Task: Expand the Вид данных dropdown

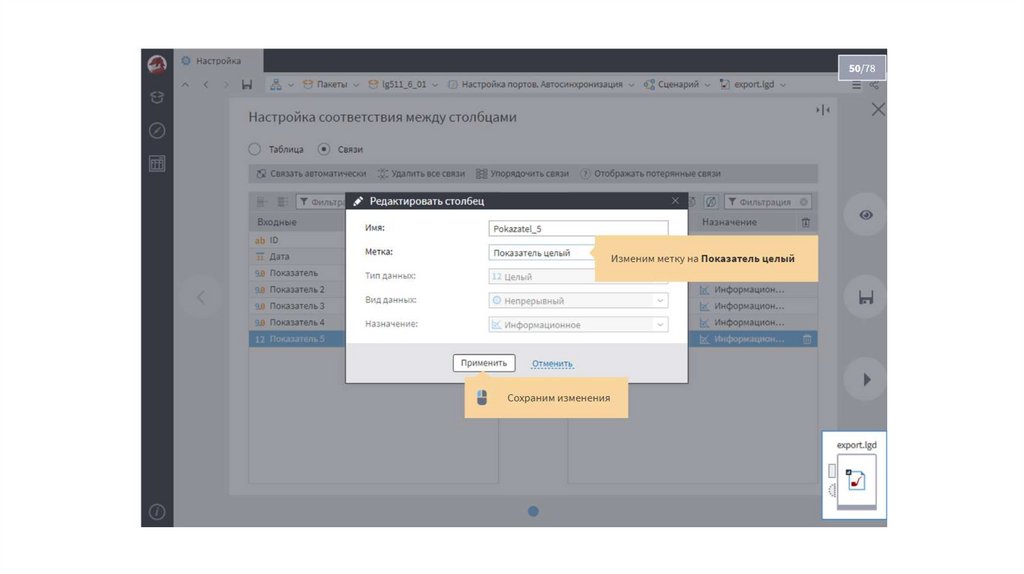Action: (659, 300)
